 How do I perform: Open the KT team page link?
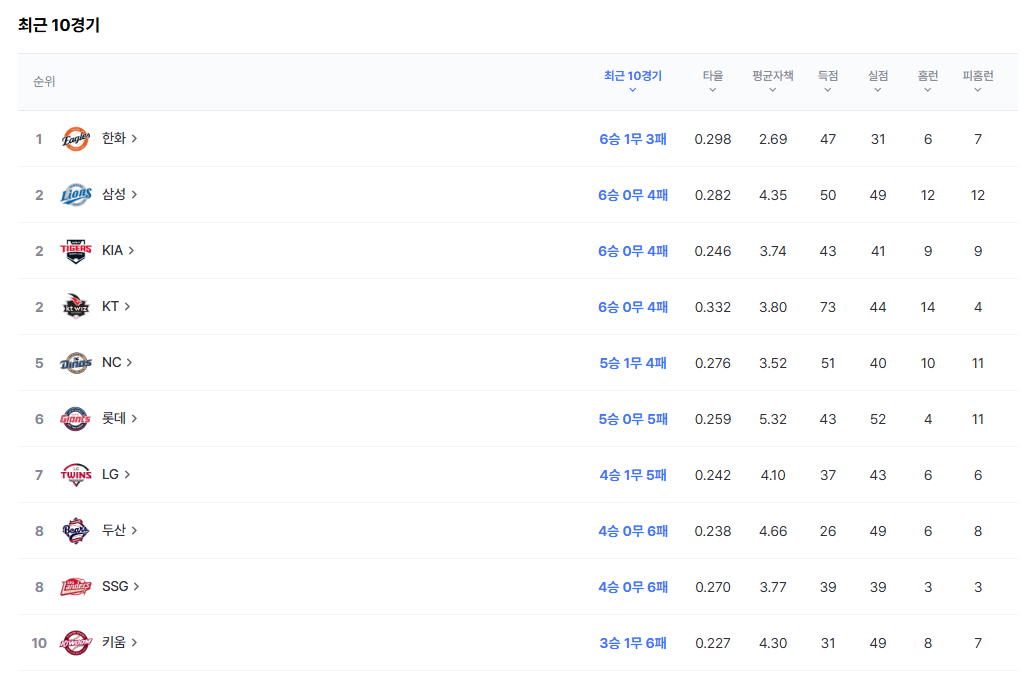[x=116, y=306]
